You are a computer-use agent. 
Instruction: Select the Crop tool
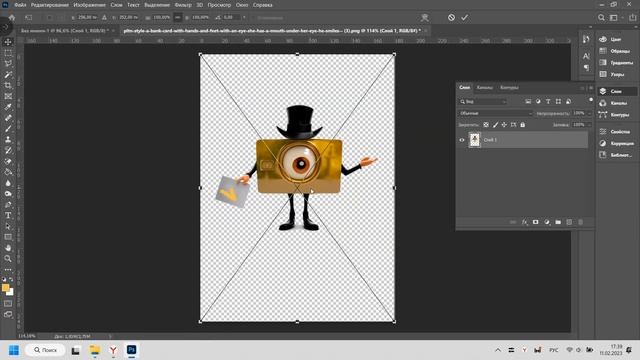pyautogui.click(x=8, y=85)
